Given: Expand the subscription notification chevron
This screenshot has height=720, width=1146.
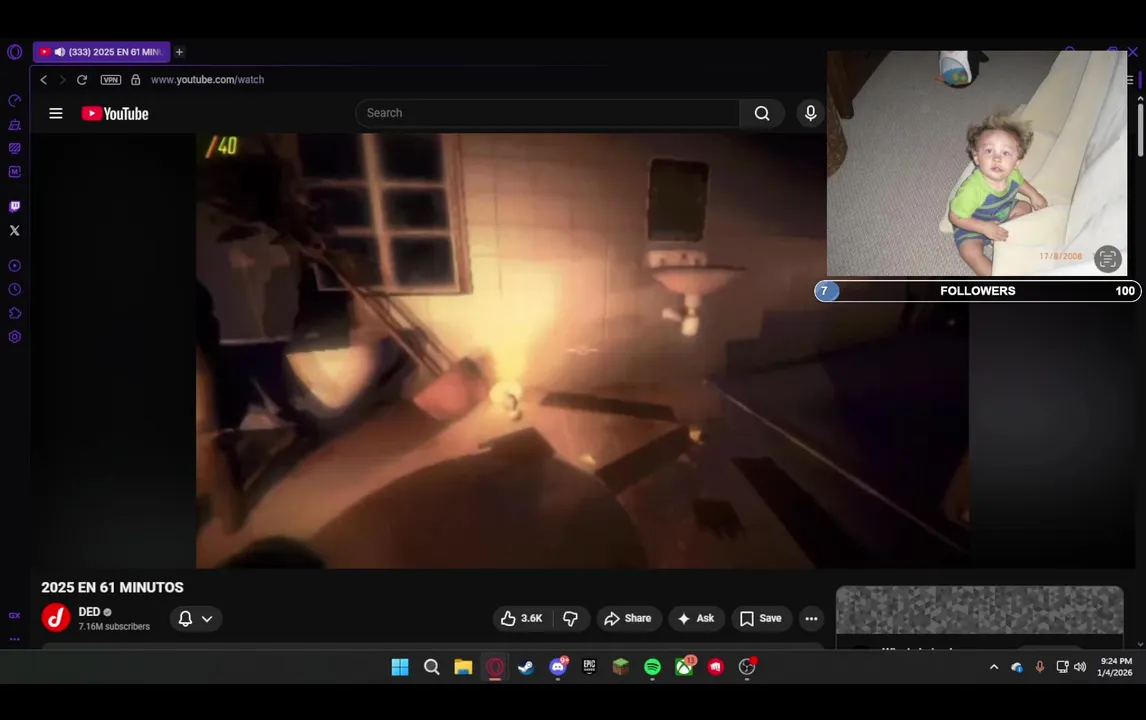Looking at the screenshot, I should [208, 618].
